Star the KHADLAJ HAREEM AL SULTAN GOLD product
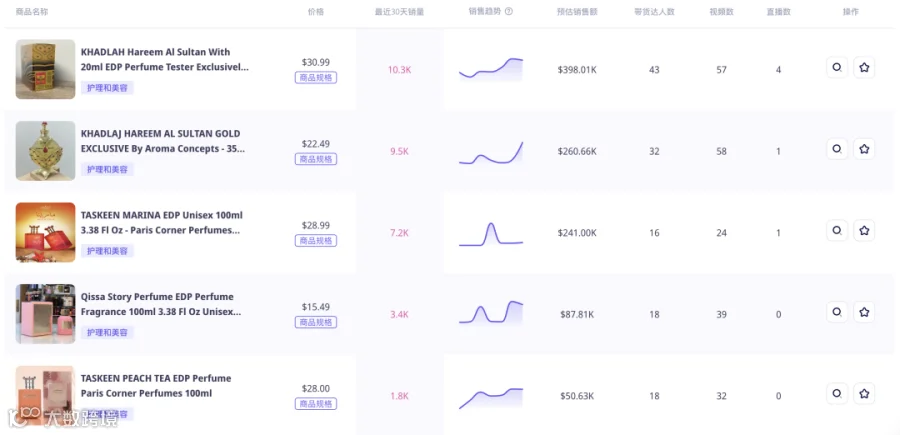The image size is (900, 435). [x=864, y=149]
